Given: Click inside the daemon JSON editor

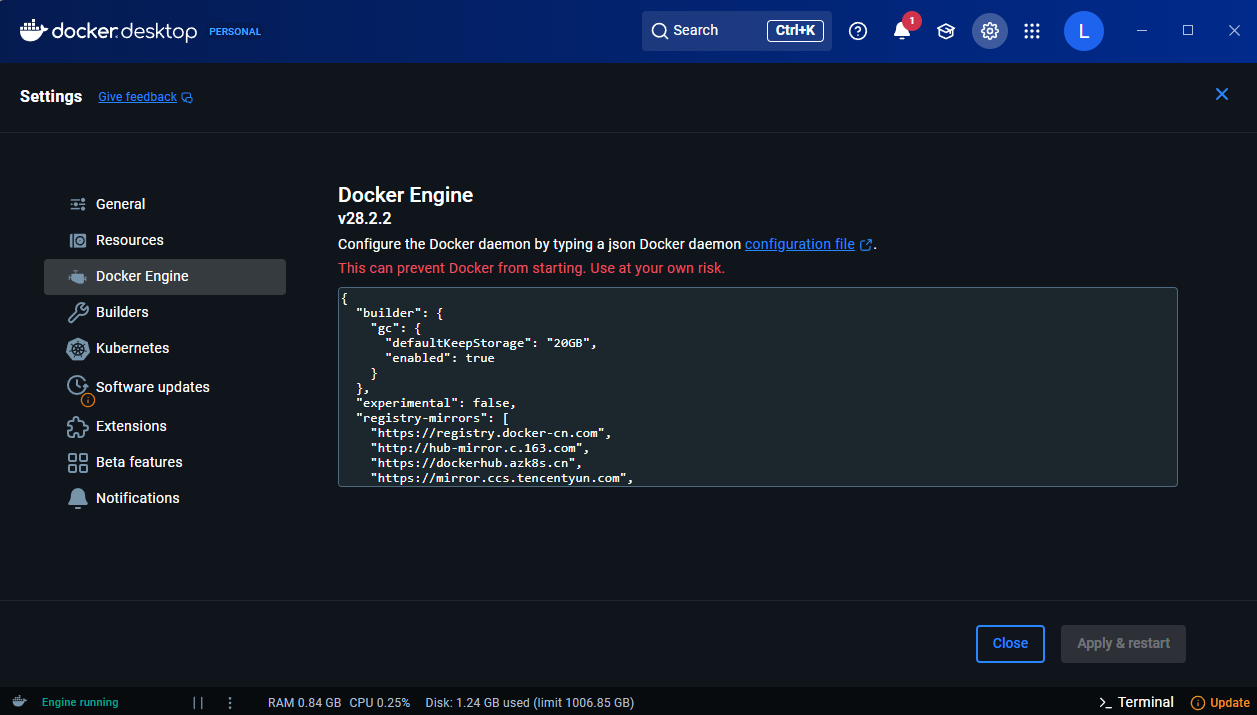Looking at the screenshot, I should 757,387.
